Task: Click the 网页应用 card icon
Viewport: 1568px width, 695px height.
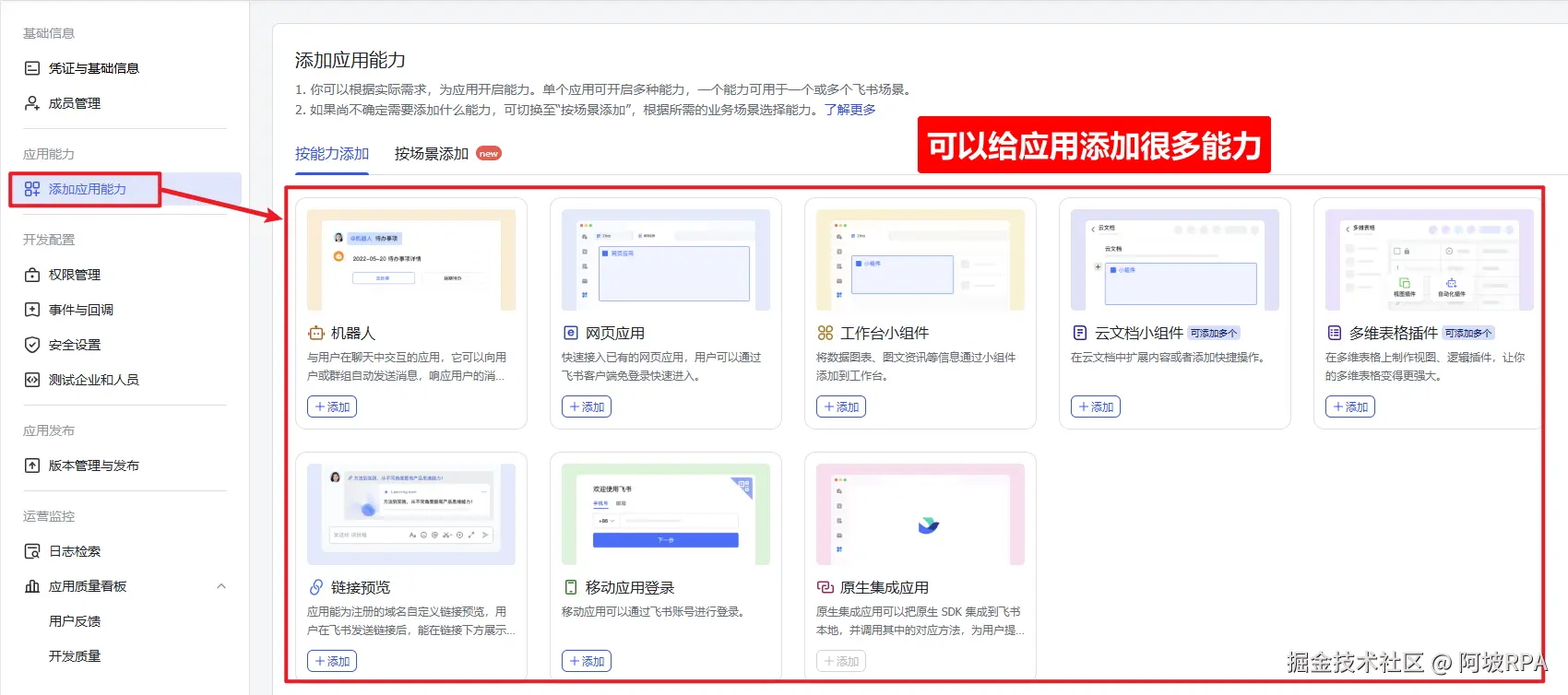Action: 571,333
